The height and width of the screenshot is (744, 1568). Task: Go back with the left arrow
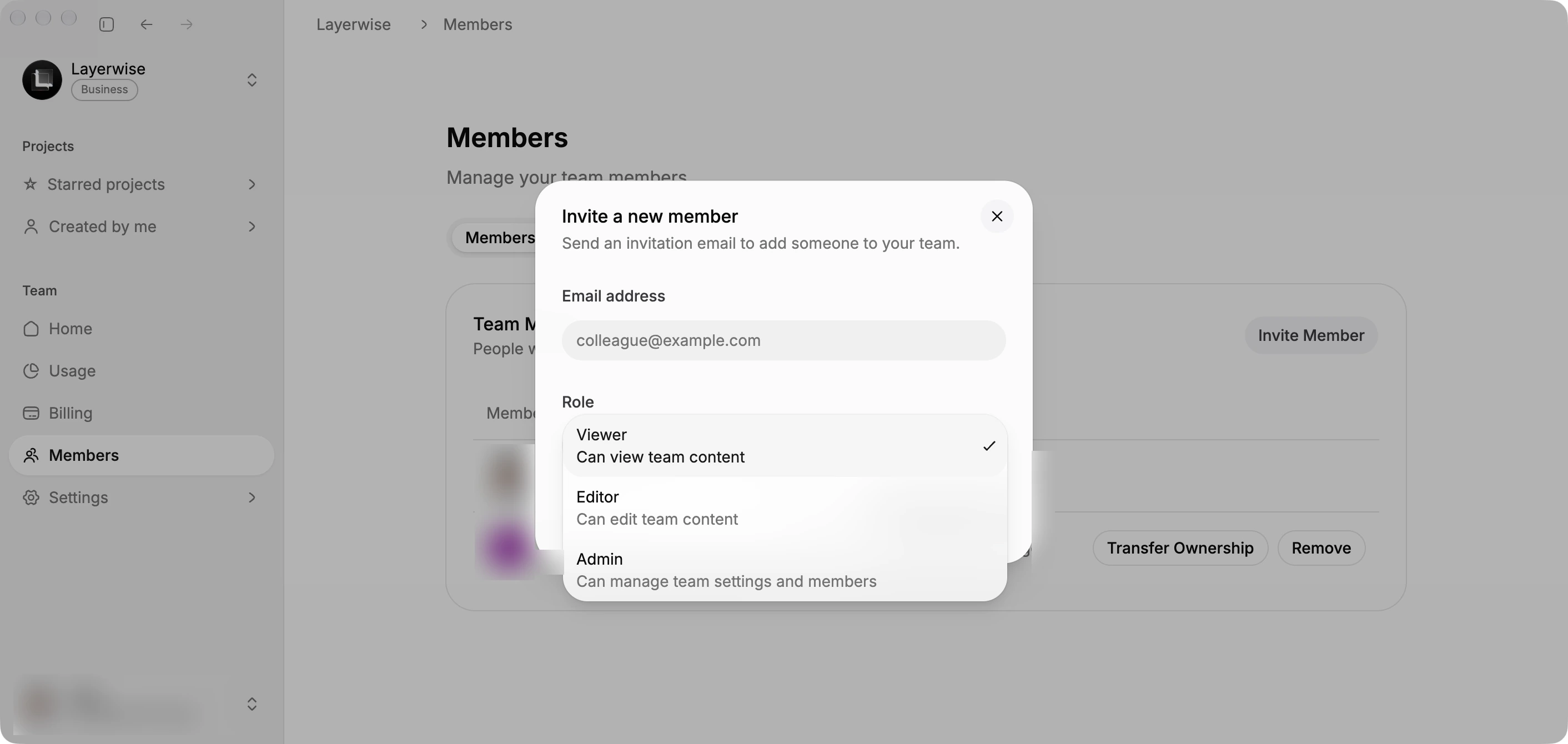146,24
